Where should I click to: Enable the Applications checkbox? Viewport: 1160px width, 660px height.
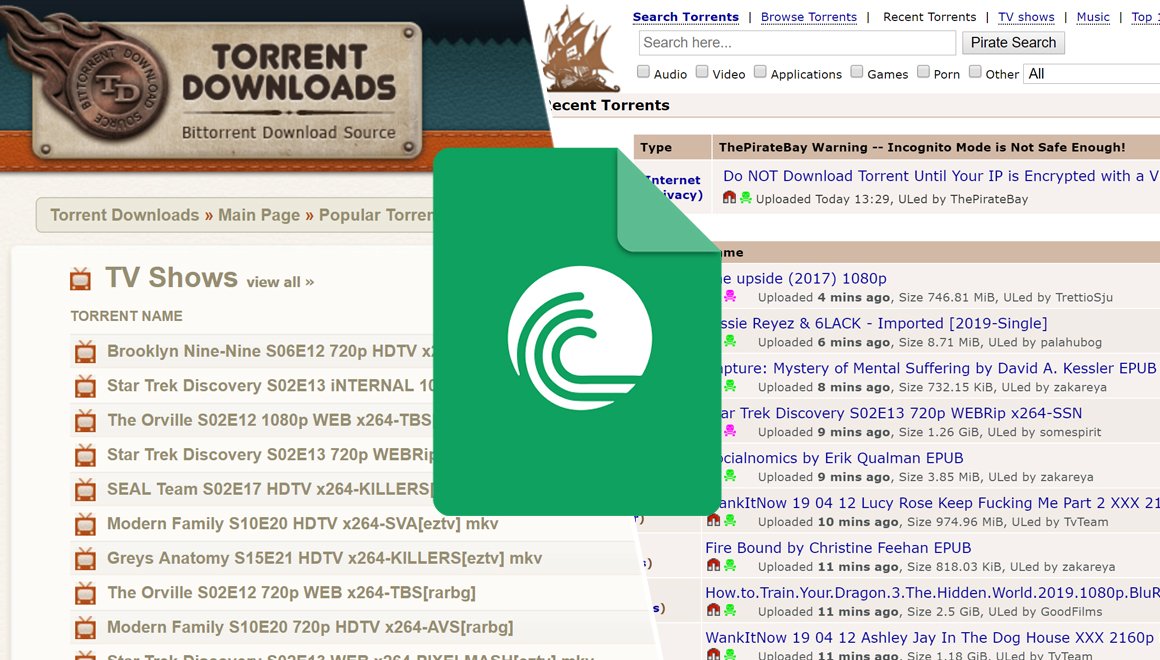coord(761,72)
